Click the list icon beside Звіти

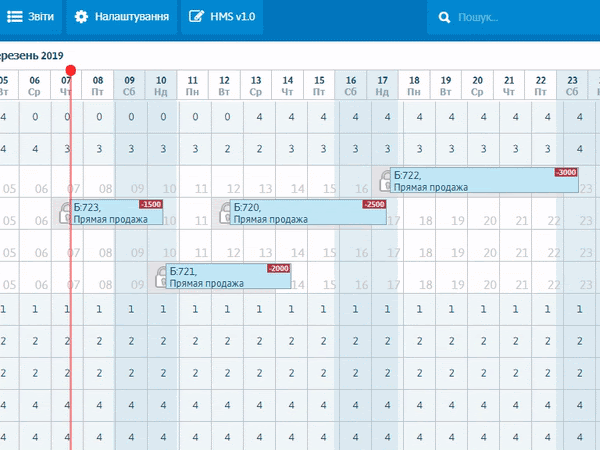(x=16, y=17)
